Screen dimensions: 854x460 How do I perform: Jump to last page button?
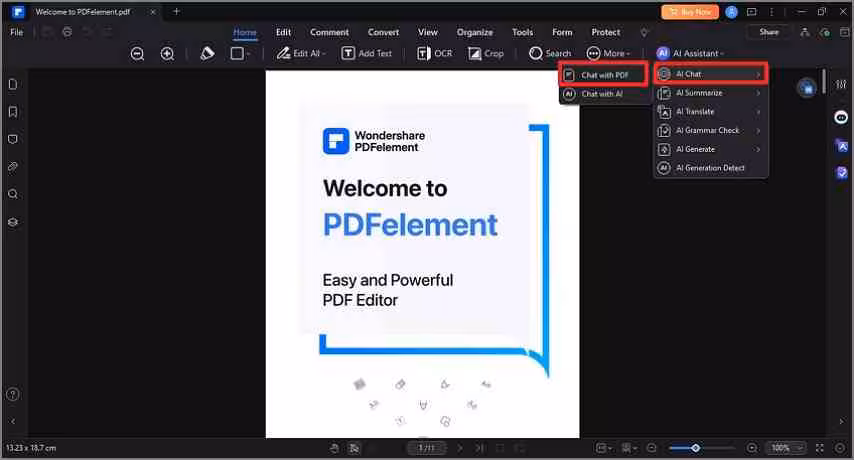coord(480,448)
